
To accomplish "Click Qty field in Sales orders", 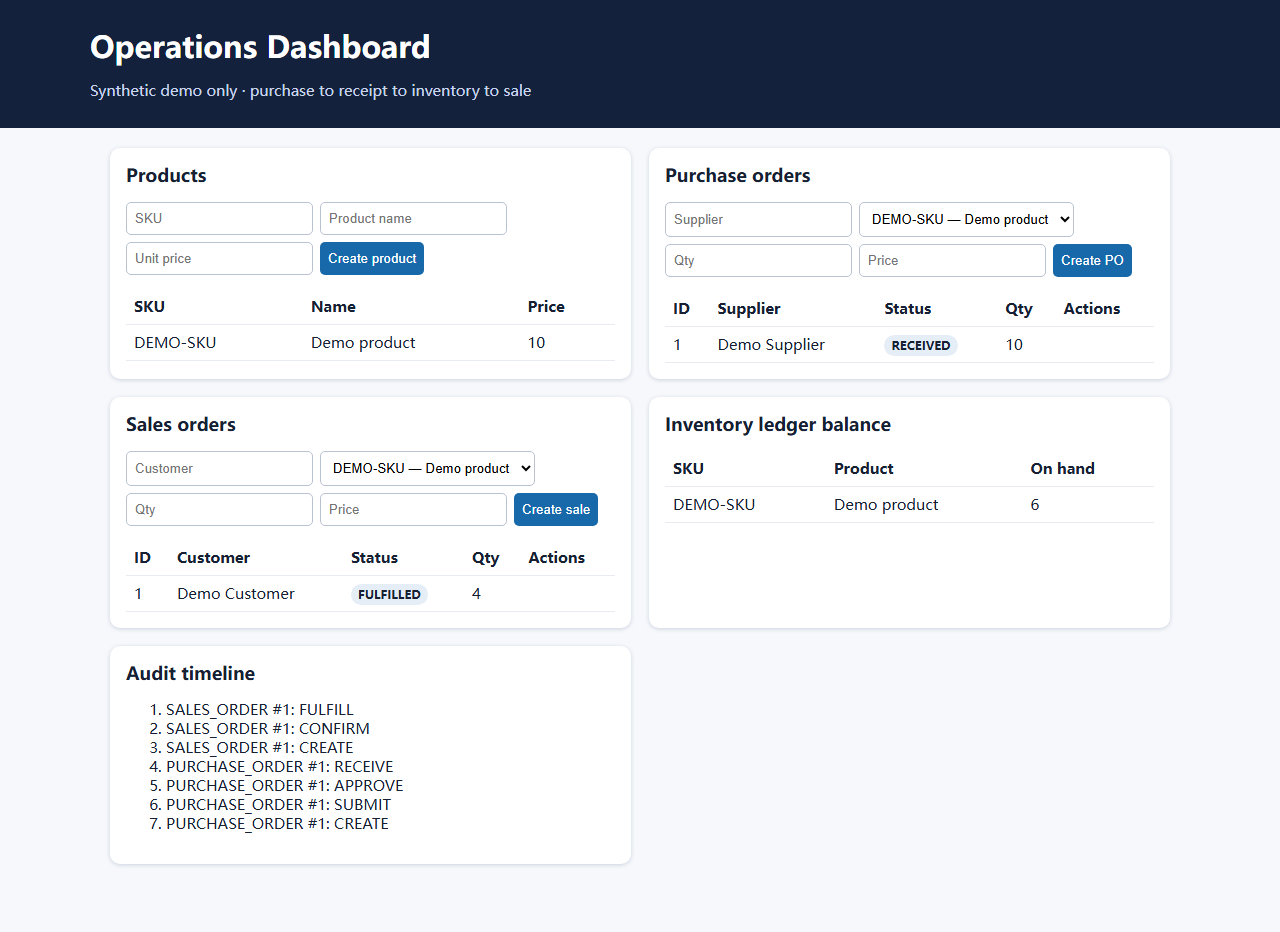I will pos(219,509).
